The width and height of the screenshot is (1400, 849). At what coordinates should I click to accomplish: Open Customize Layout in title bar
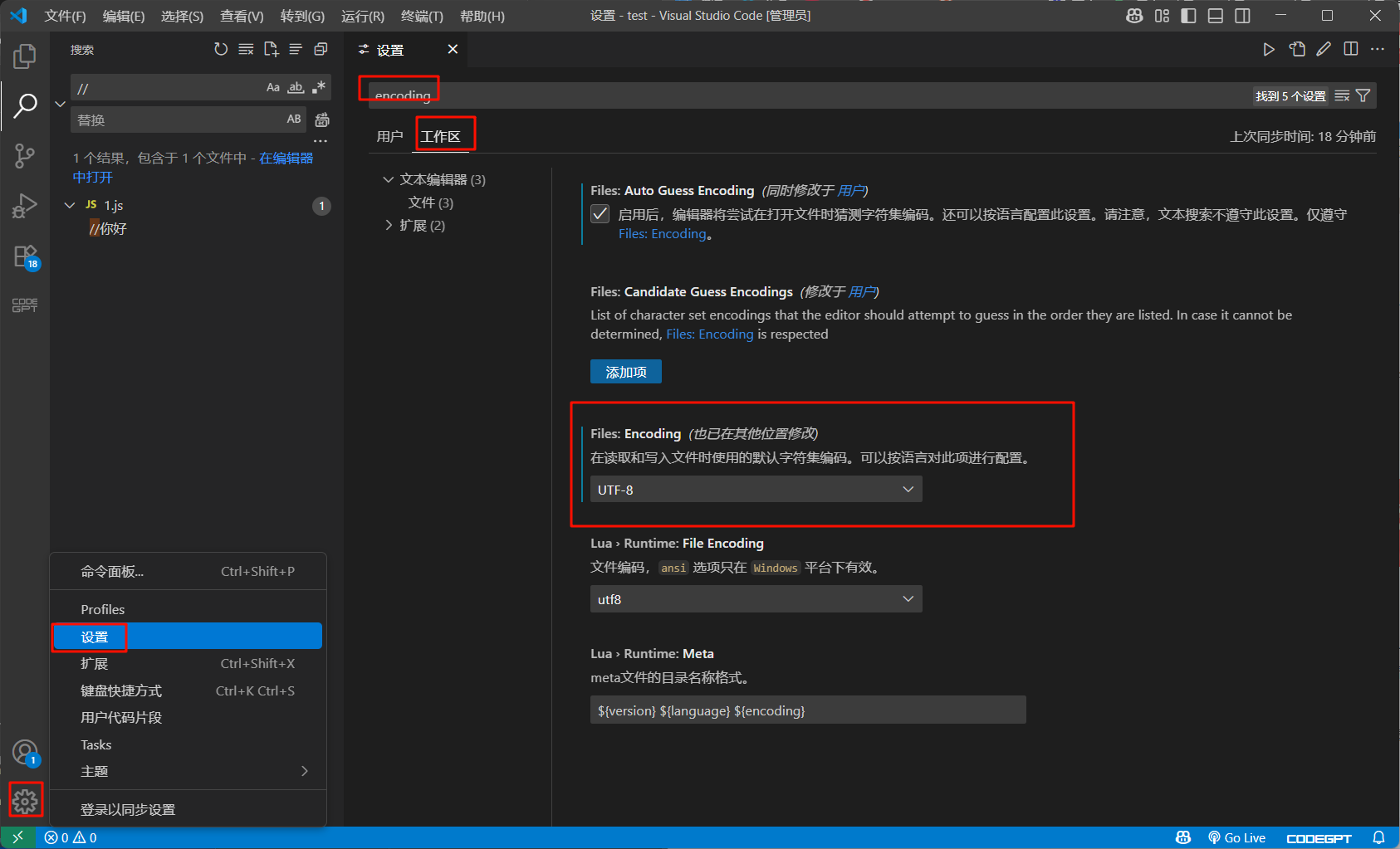1162,16
